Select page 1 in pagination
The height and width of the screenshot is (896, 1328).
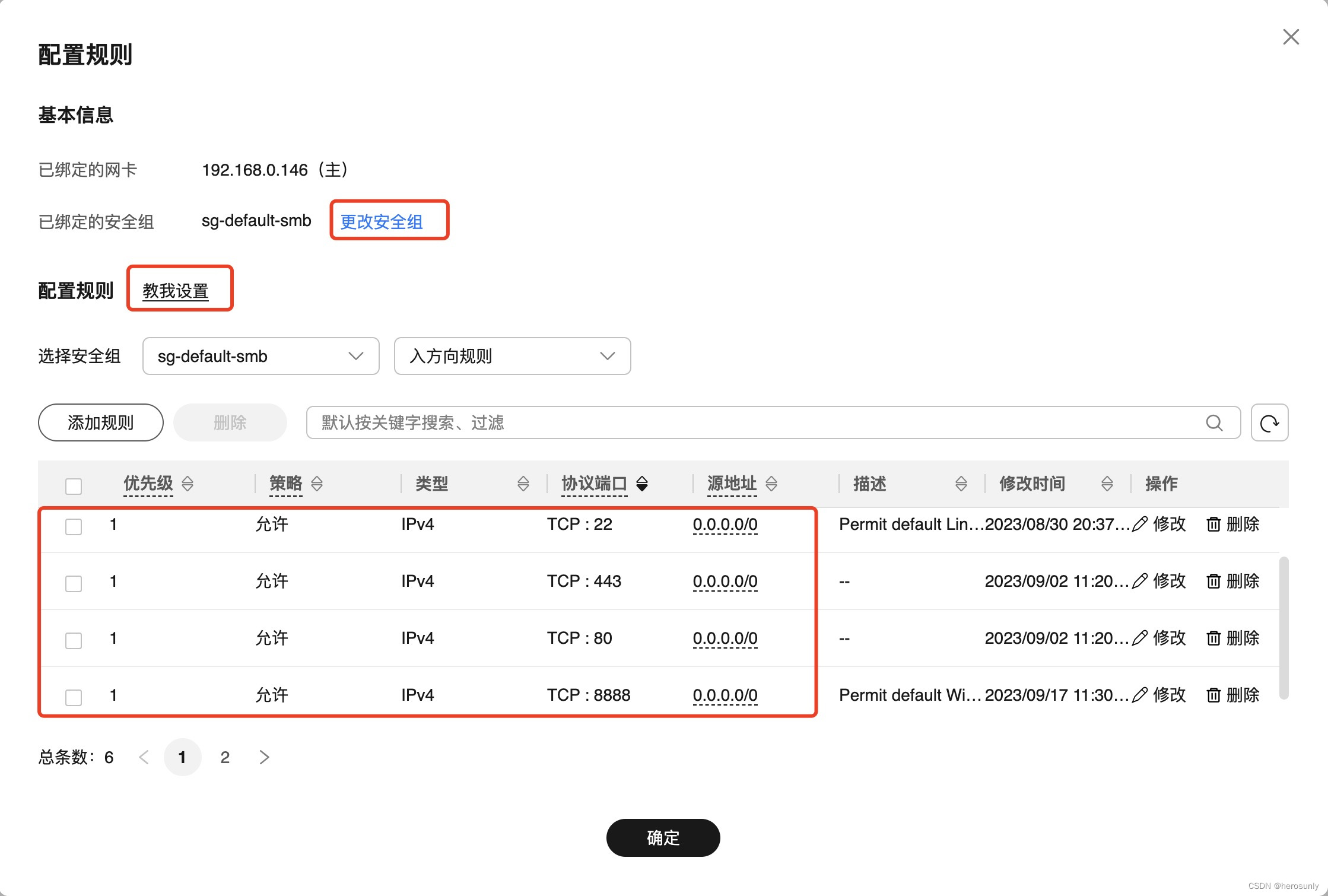tap(183, 757)
